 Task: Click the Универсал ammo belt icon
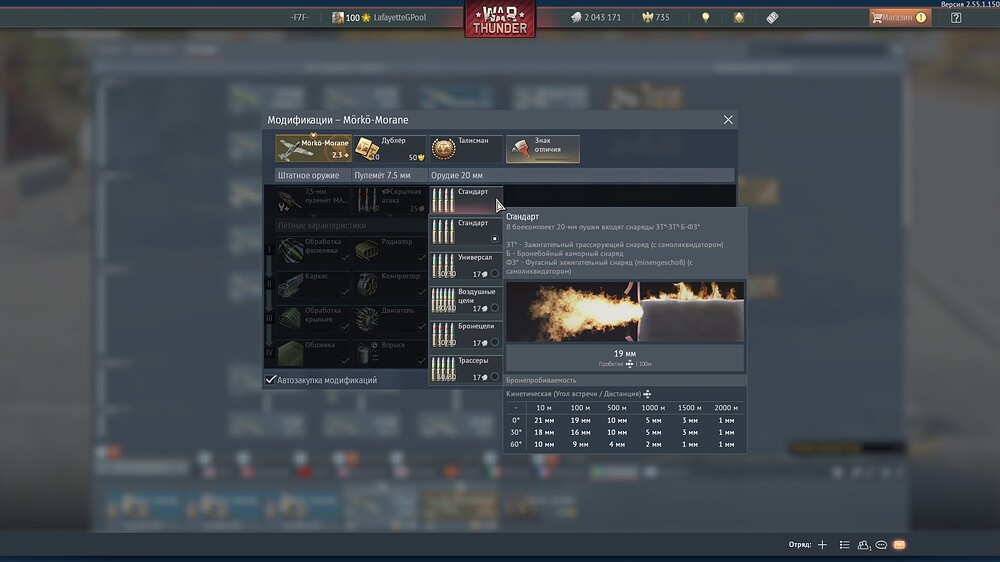point(443,266)
